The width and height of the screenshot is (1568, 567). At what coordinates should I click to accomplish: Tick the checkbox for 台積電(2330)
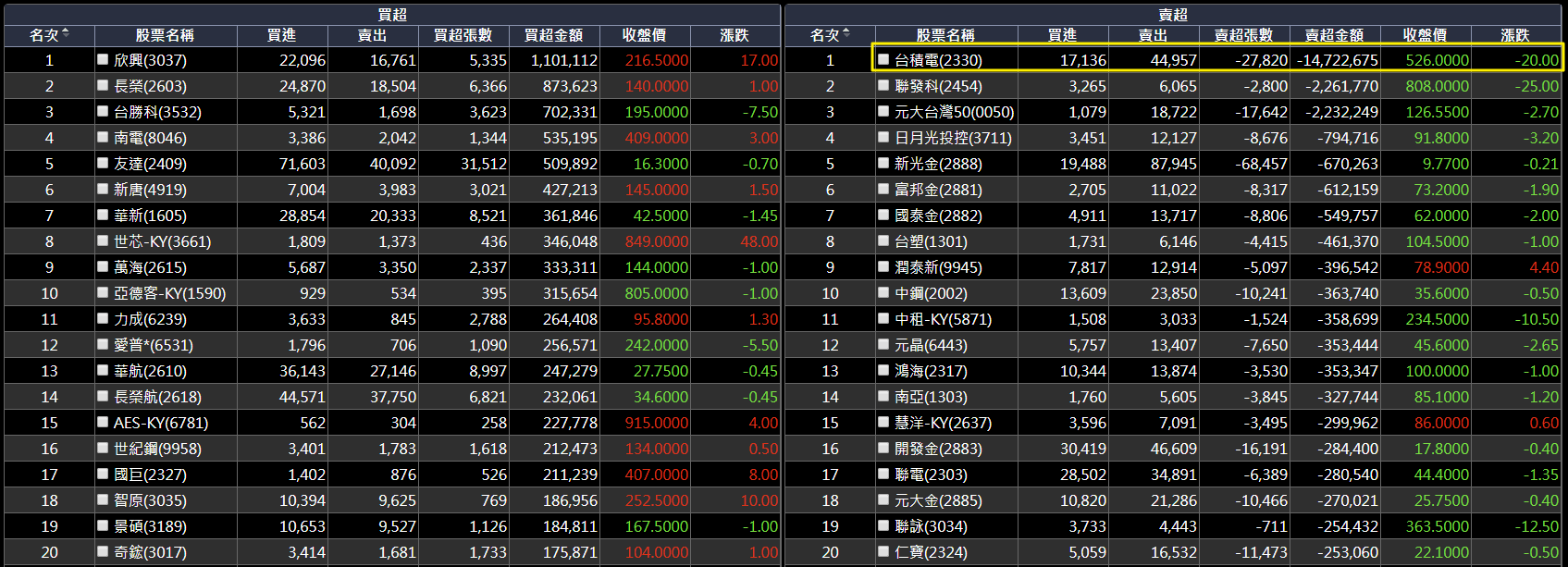click(883, 59)
